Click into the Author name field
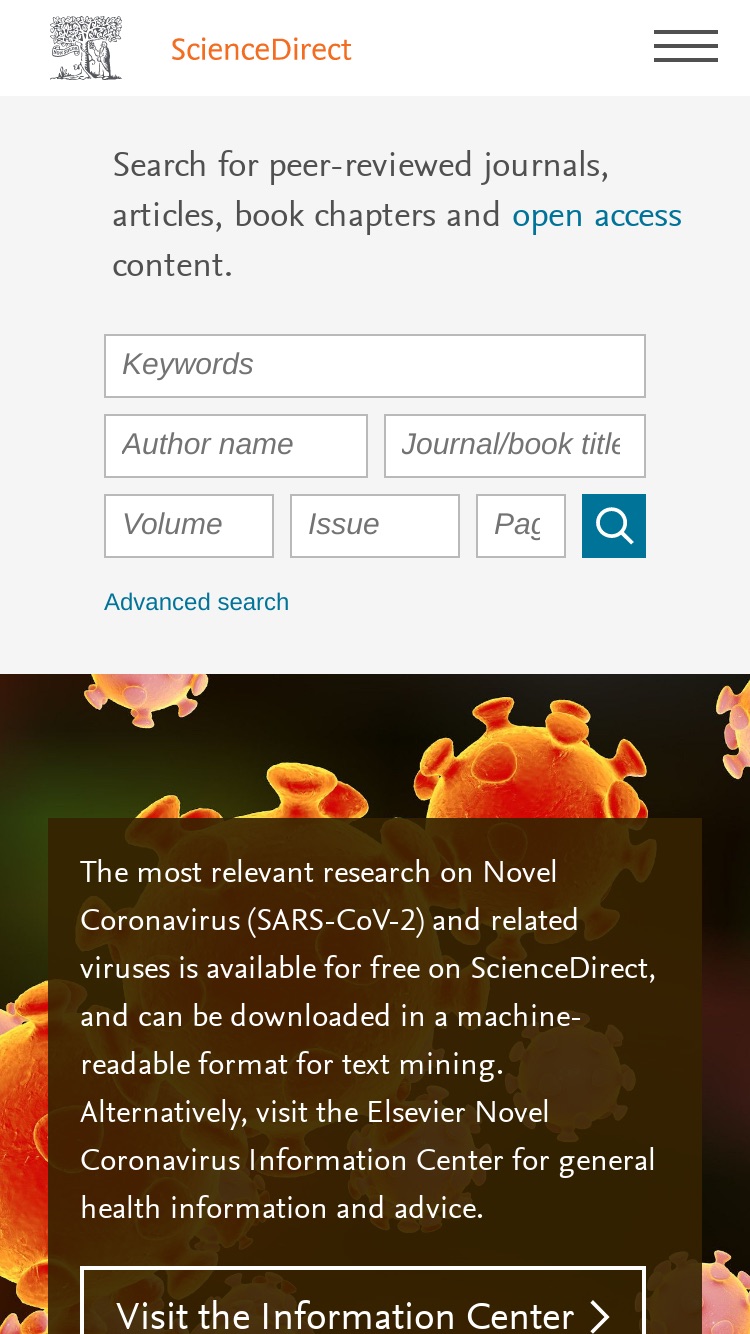Image resolution: width=750 pixels, height=1334 pixels. click(x=236, y=446)
